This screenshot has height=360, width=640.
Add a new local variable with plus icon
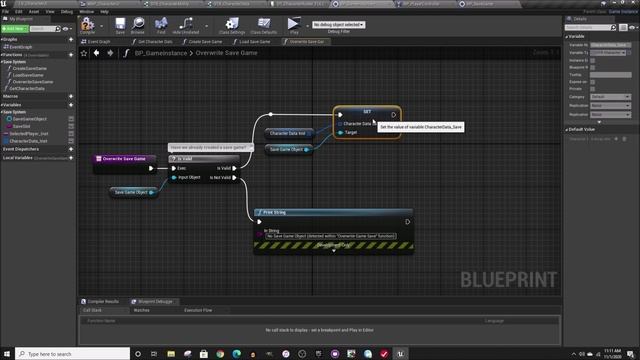[71, 158]
